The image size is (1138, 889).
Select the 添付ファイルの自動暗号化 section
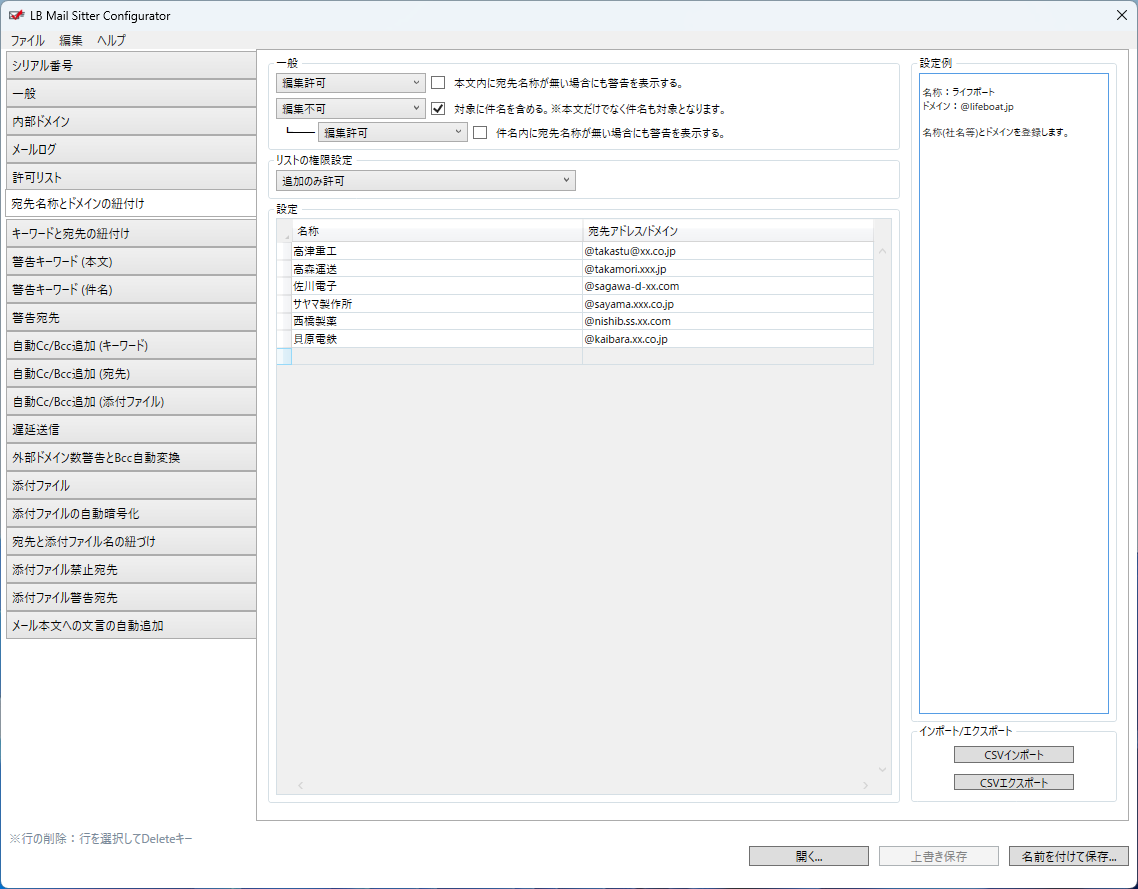point(128,513)
